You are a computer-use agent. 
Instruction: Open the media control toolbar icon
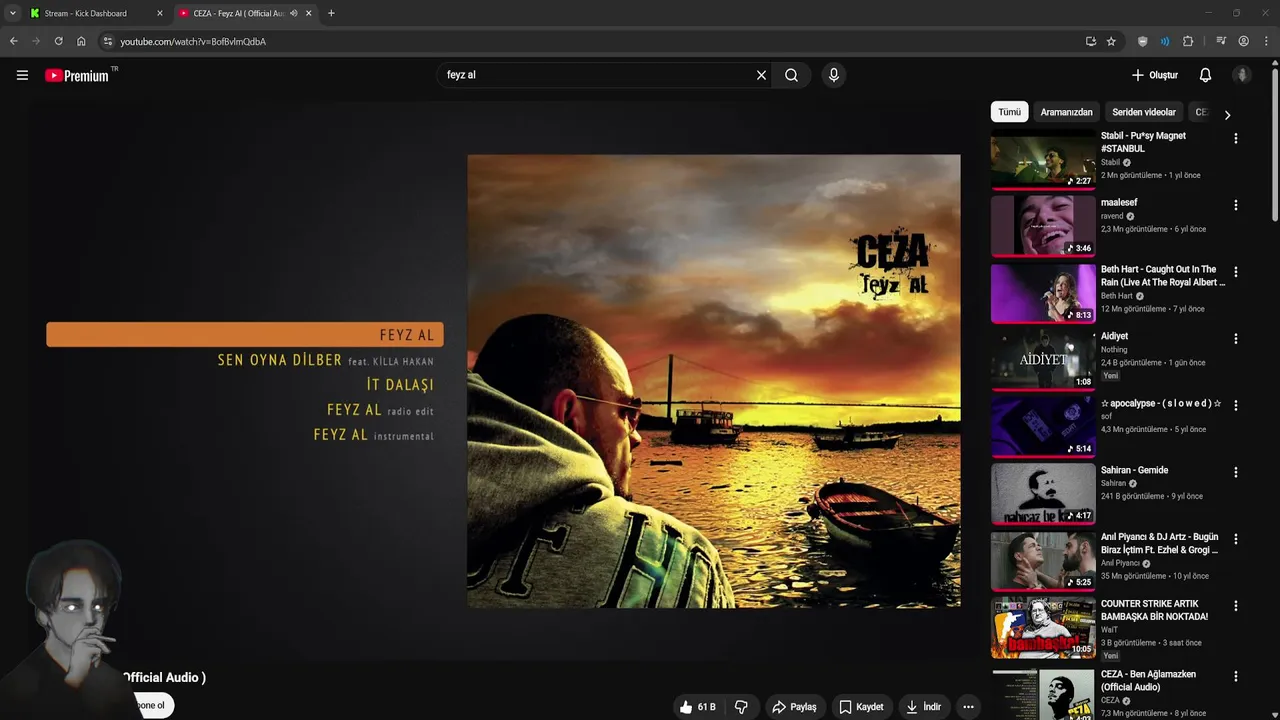point(1221,41)
